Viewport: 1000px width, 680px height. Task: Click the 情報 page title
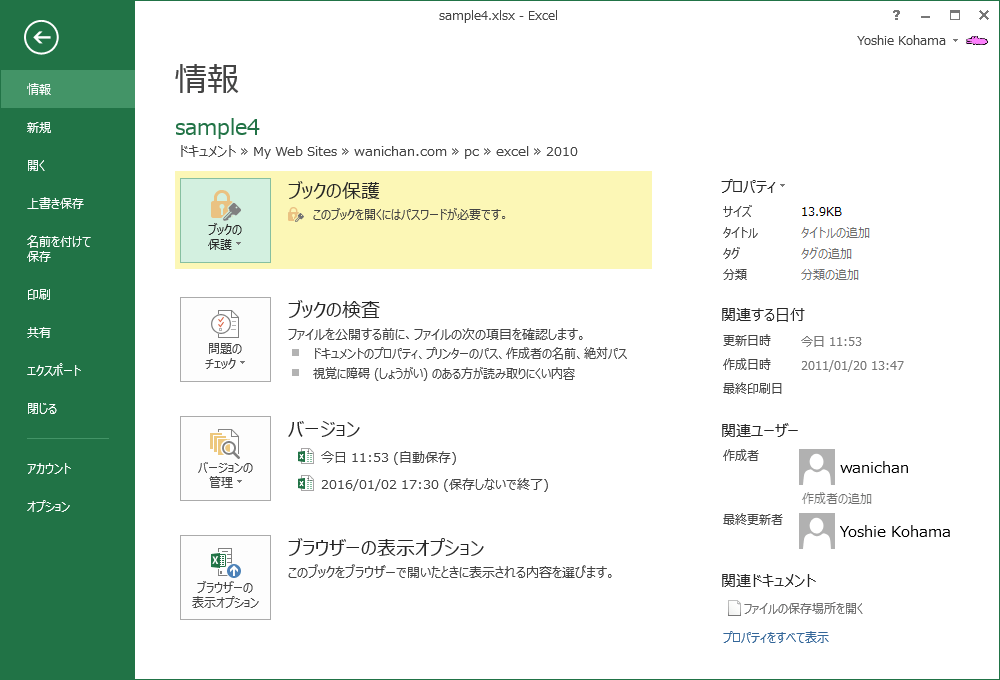click(207, 79)
